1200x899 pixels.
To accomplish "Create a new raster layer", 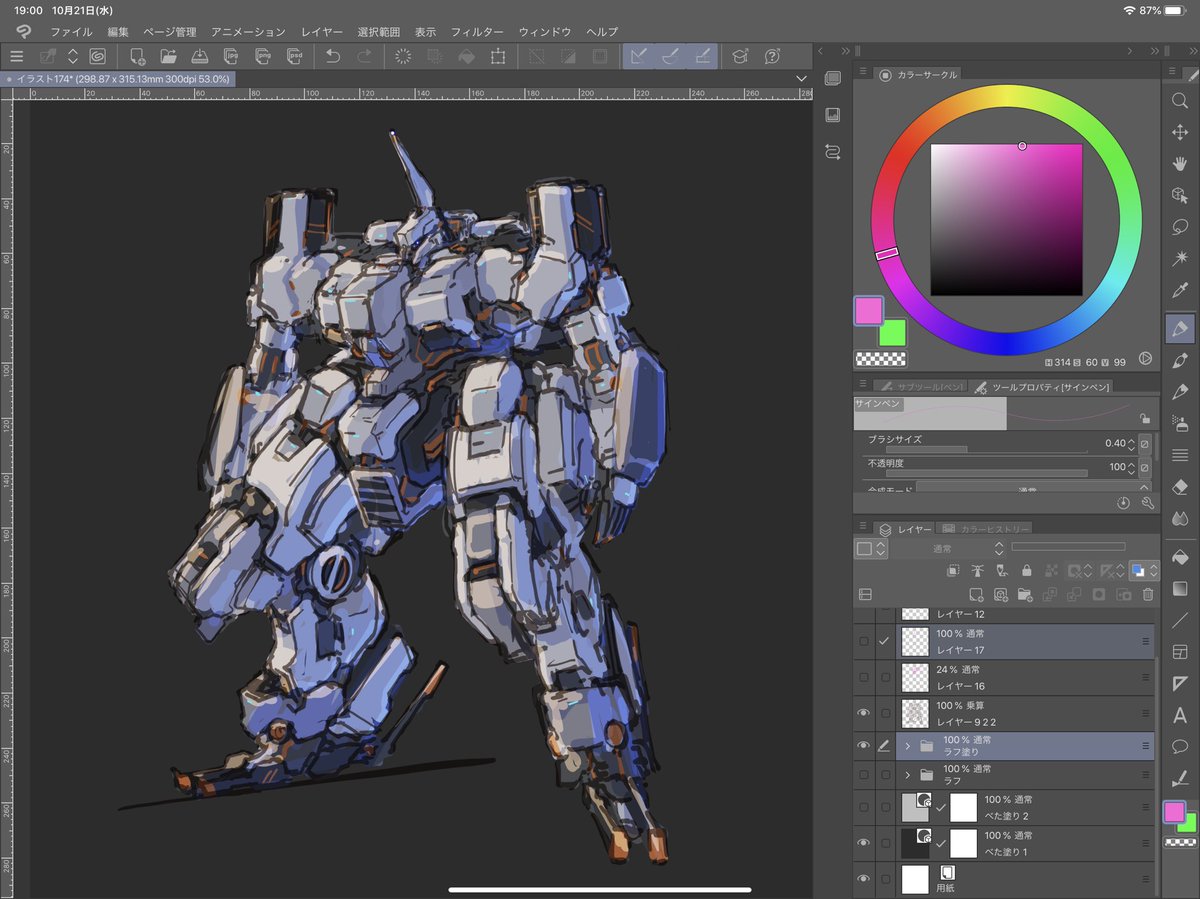I will [975, 594].
